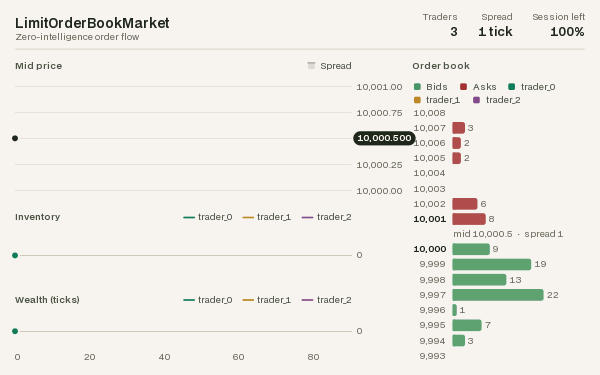Click the Spread value 1 tick
Screen dimensions: 600x375
(495, 32)
